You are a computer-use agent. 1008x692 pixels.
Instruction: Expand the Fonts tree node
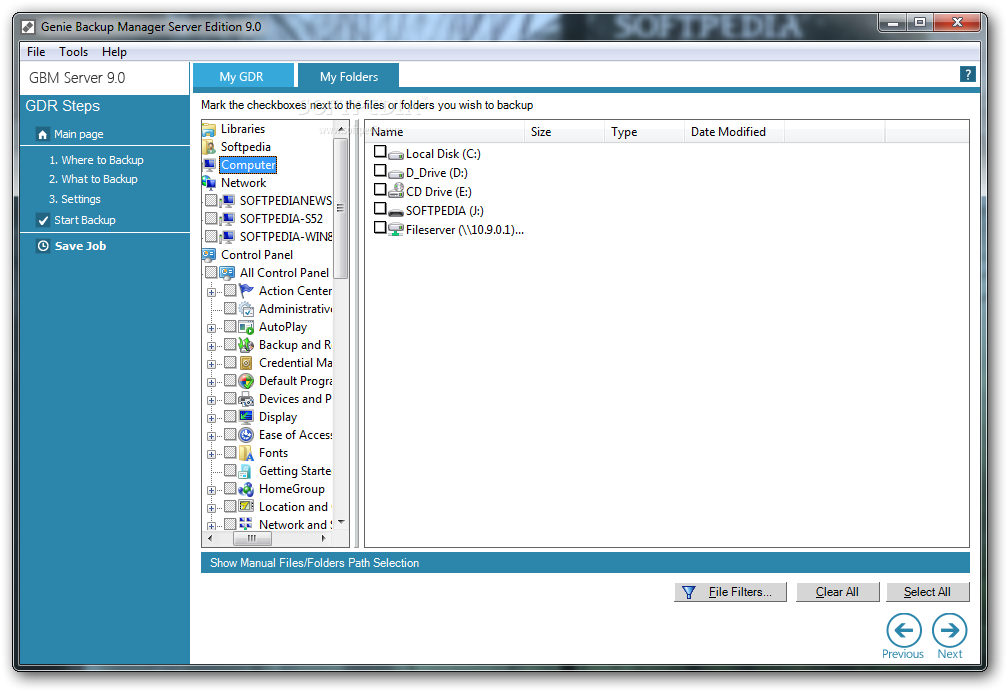point(212,455)
